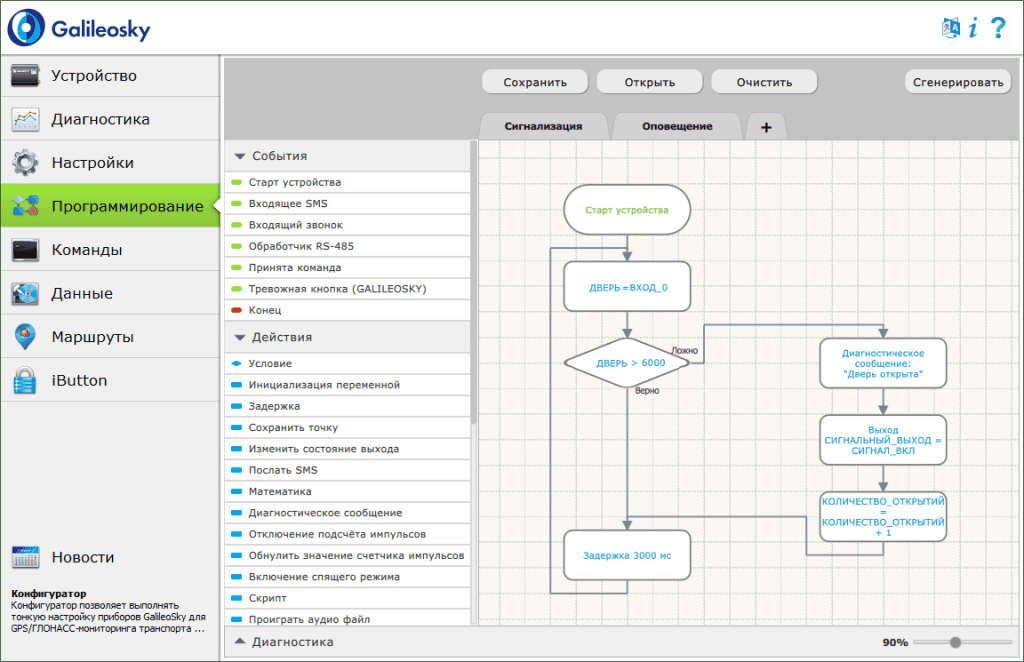Go to the Диагностика sidebar section
Screen dimensions: 1024x662
click(110, 119)
